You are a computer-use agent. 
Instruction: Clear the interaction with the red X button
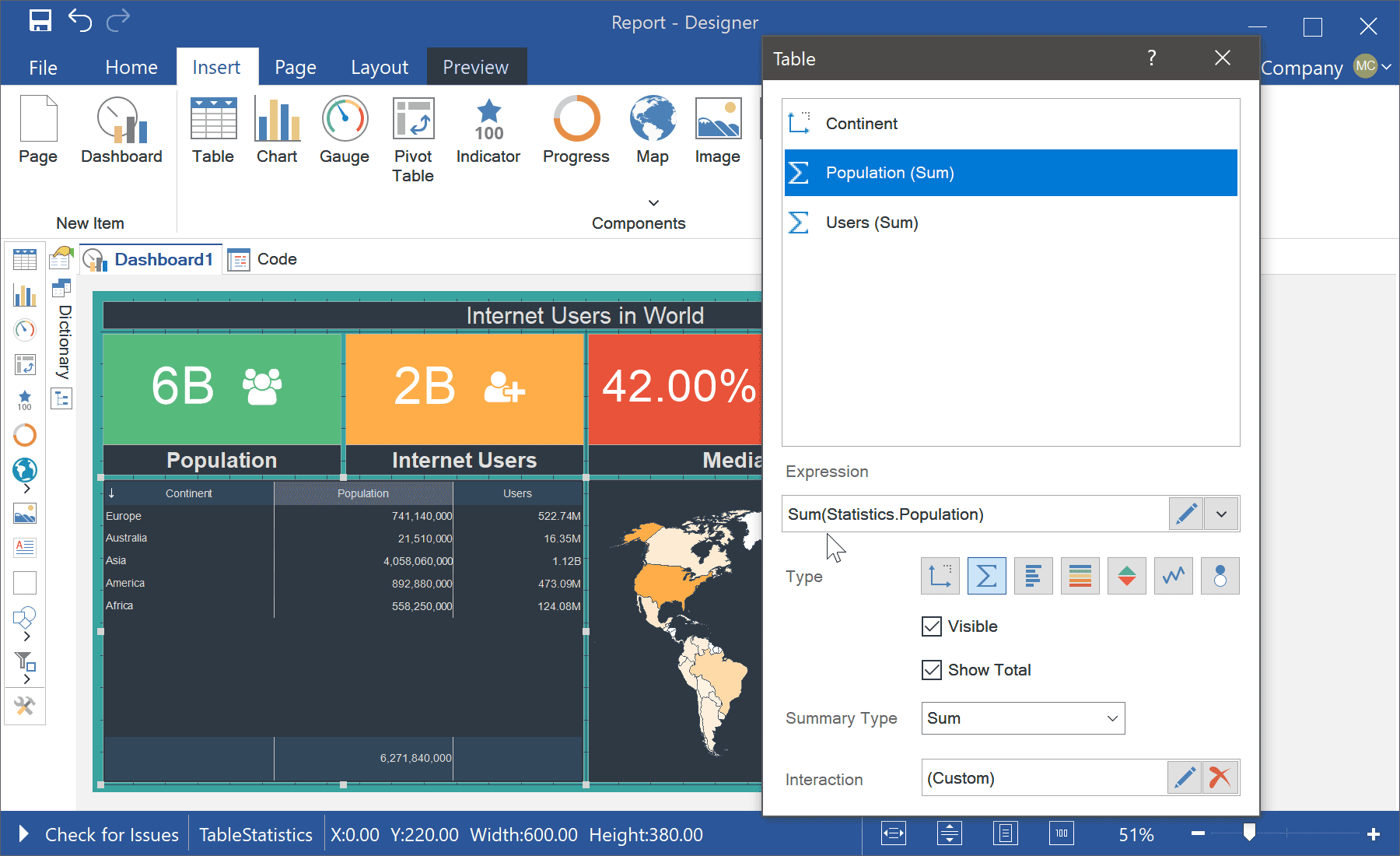pyautogui.click(x=1220, y=777)
